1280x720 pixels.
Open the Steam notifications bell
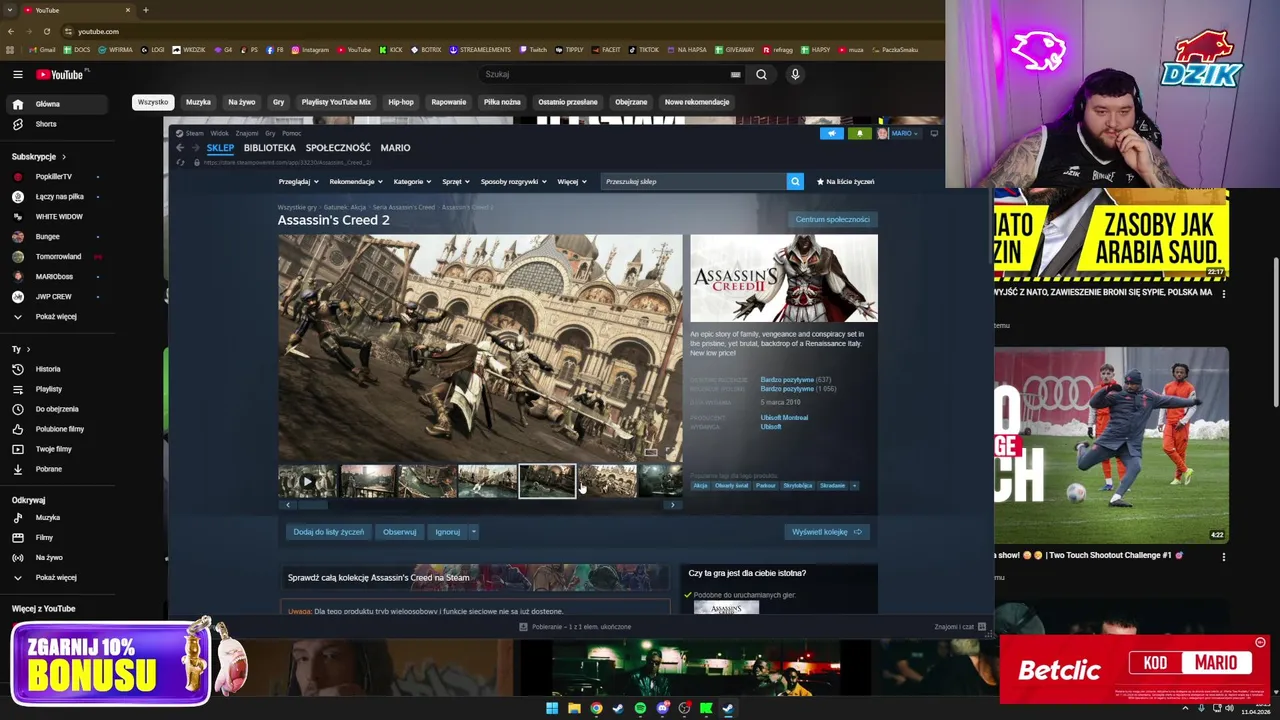pos(859,133)
